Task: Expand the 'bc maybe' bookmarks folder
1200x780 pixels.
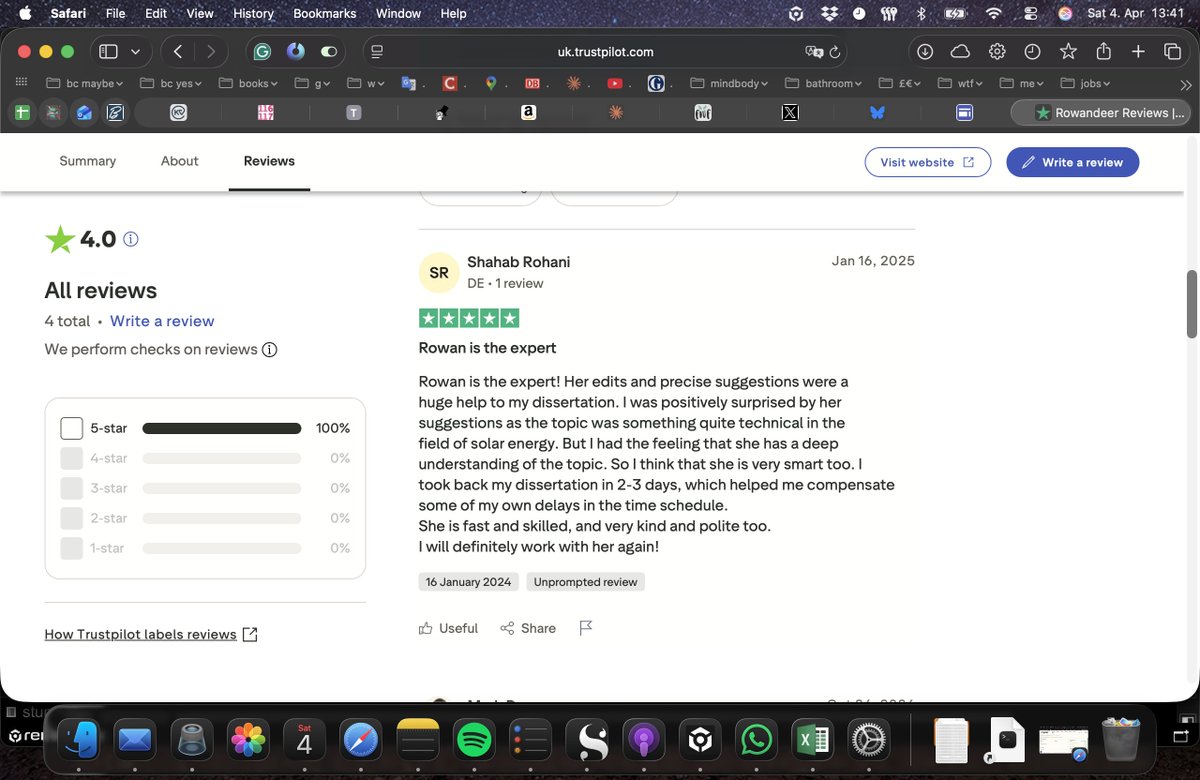Action: coord(82,84)
